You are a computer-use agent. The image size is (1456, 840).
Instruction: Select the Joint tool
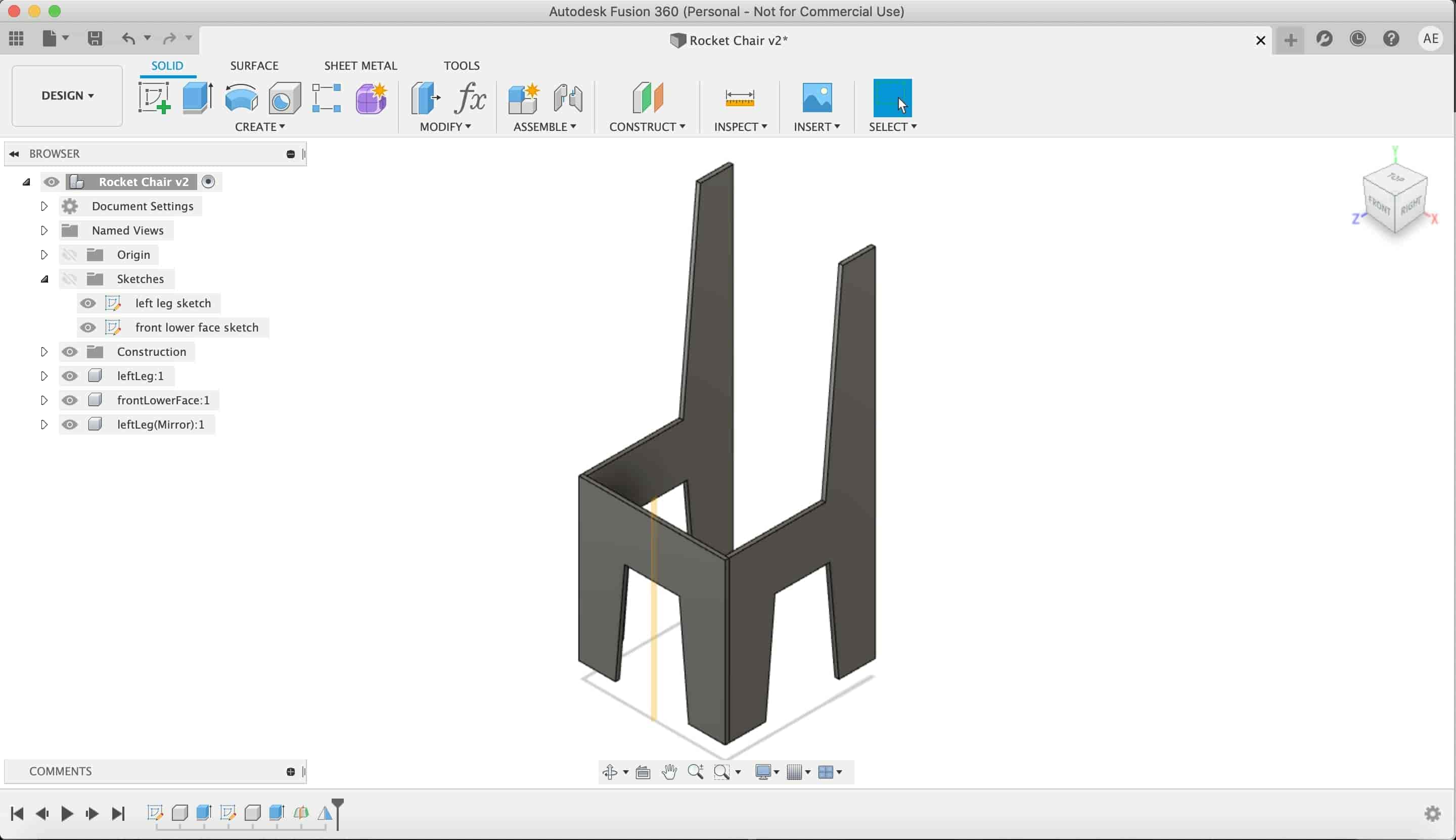568,98
